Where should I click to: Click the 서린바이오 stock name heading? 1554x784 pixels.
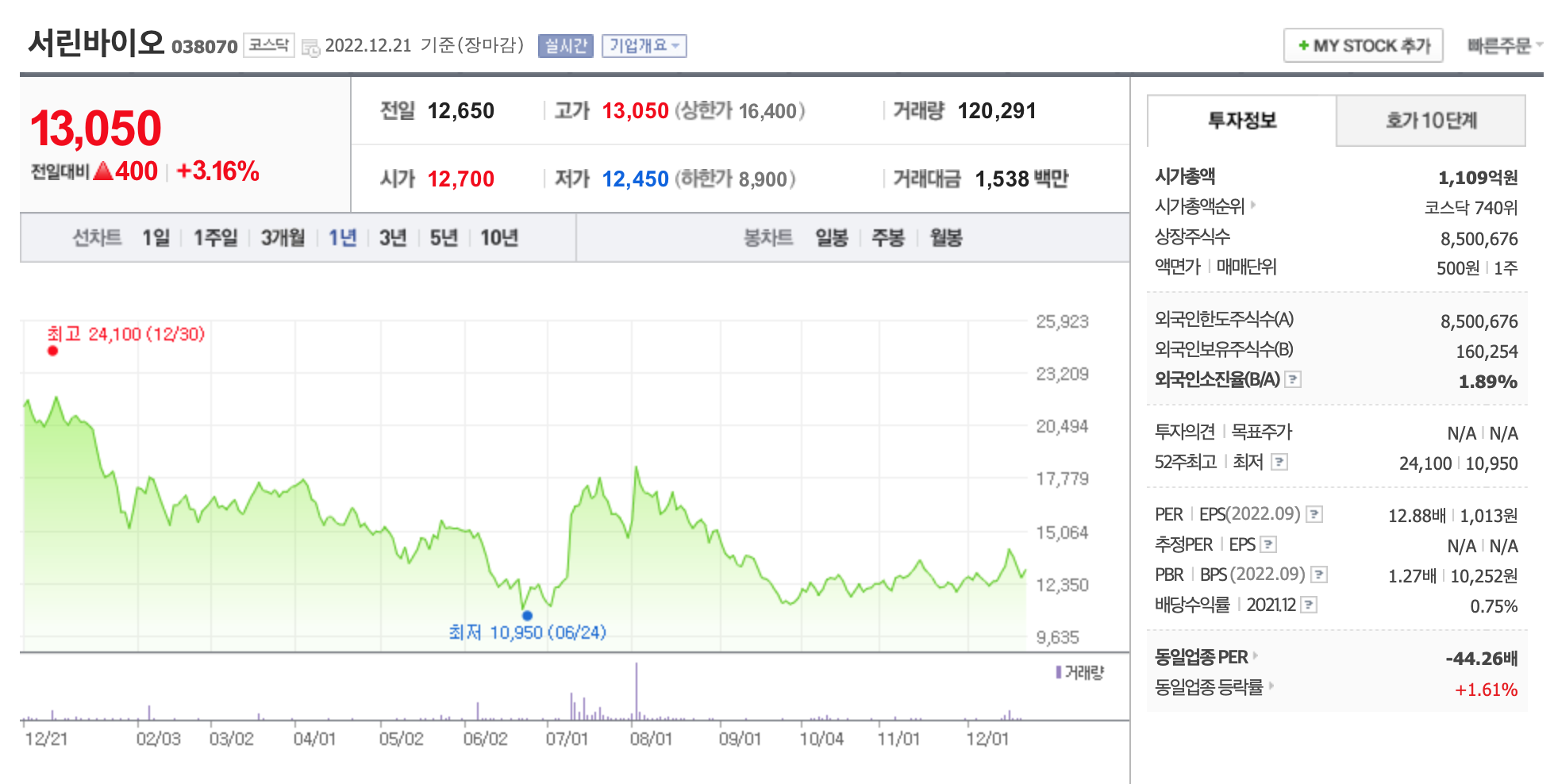click(96, 43)
